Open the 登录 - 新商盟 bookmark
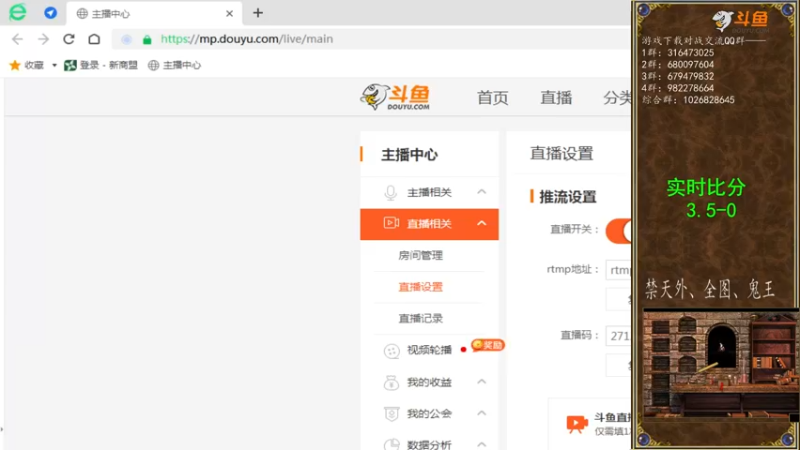 tap(101, 65)
